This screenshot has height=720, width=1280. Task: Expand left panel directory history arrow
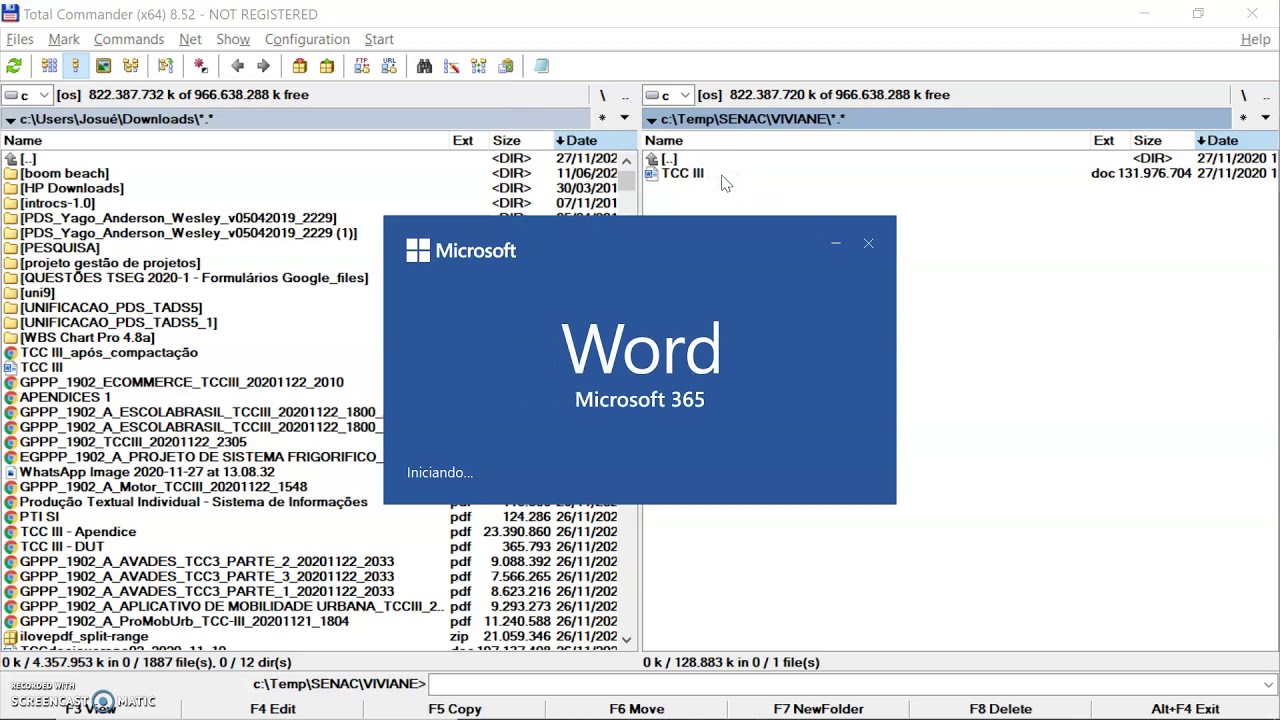[x=625, y=118]
